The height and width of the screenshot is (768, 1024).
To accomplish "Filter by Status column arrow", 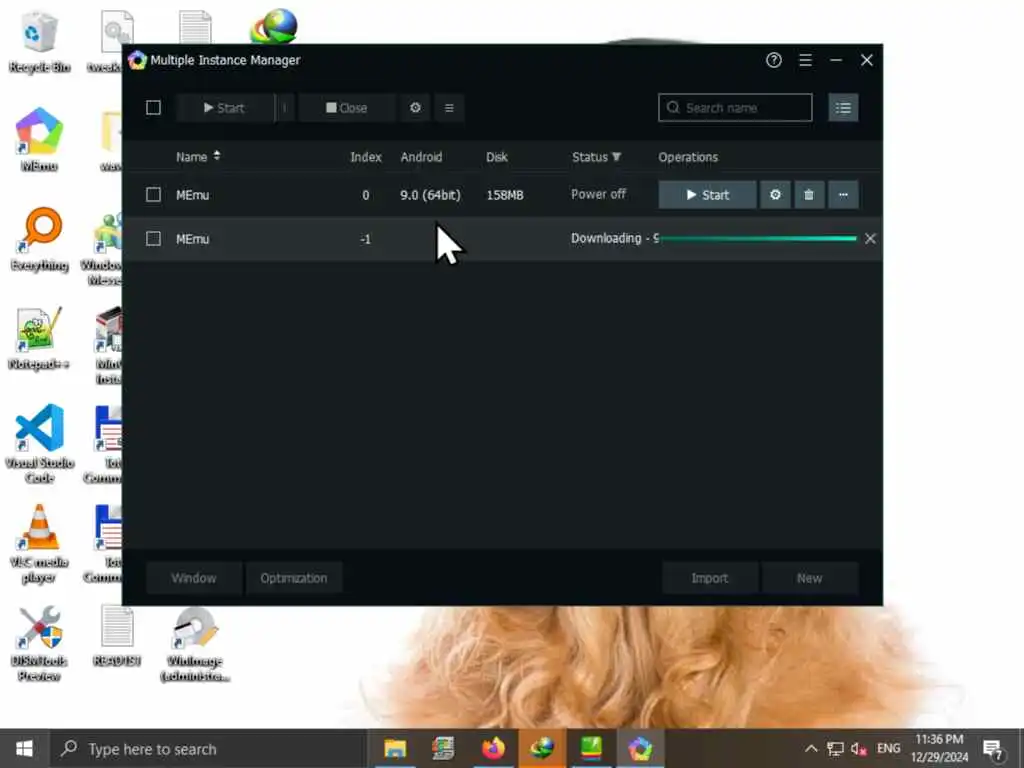I will coord(616,157).
